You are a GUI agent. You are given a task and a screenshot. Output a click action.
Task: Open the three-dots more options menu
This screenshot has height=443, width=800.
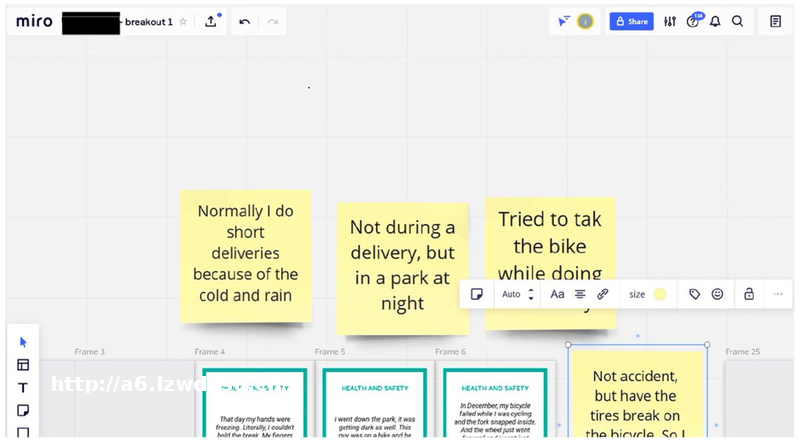tap(778, 294)
